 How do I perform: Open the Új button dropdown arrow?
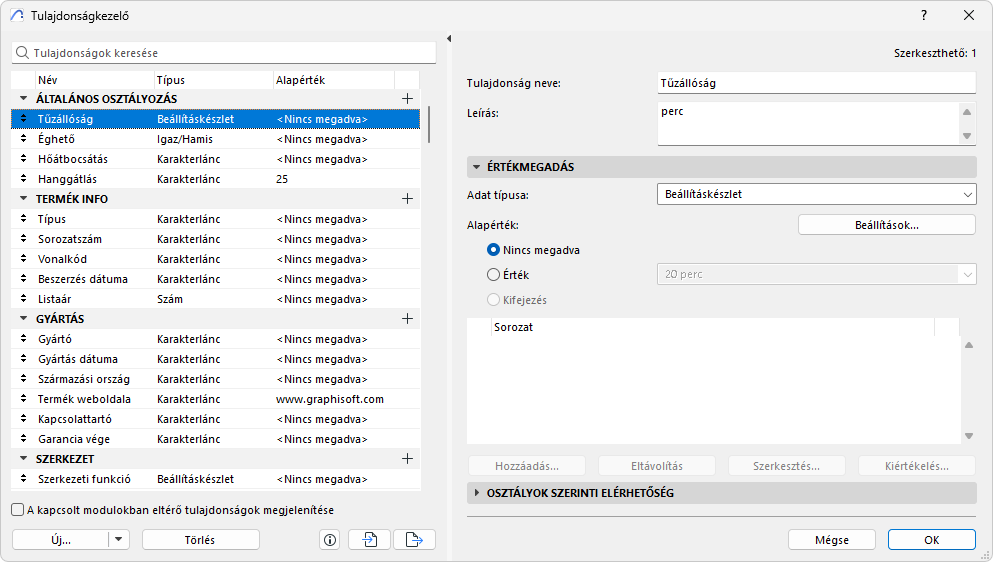point(119,540)
